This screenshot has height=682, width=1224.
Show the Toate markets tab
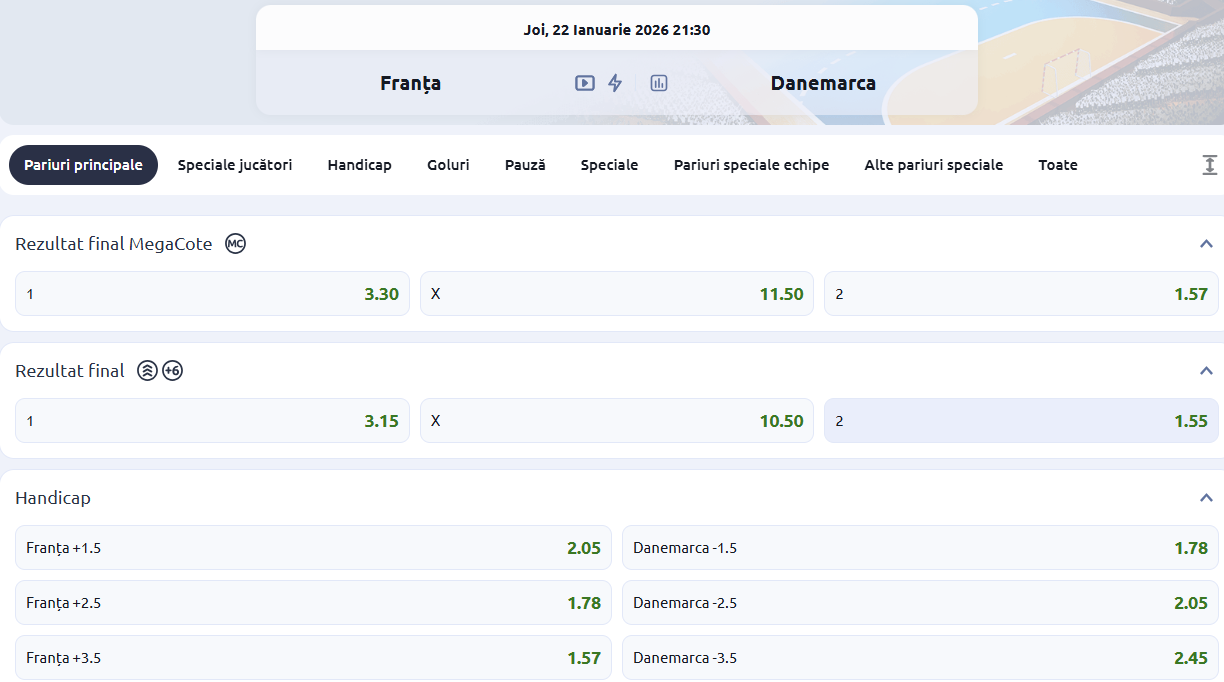[1057, 165]
